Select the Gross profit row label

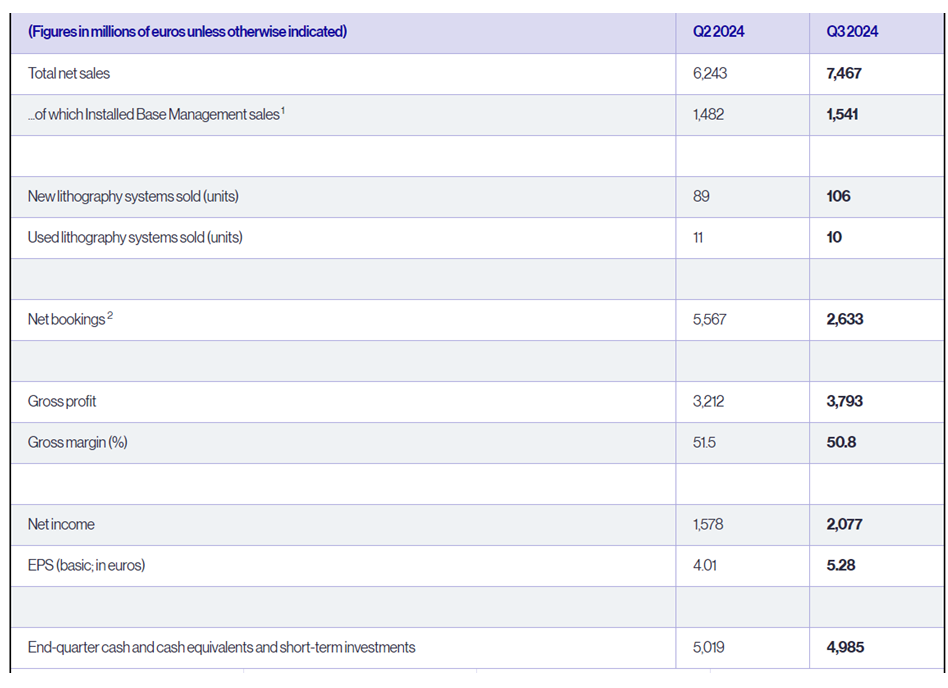tap(62, 401)
